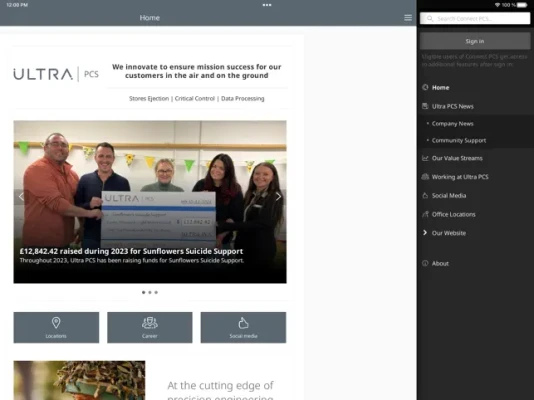Tap the 12:00 PM clock in status bar
This screenshot has width=534, height=400.
pos(17,5)
